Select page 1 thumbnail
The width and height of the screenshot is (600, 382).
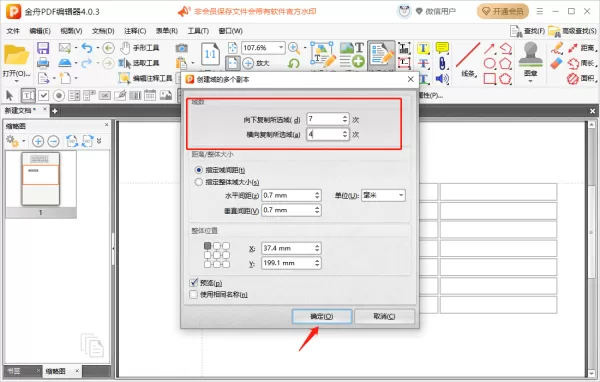[x=41, y=179]
